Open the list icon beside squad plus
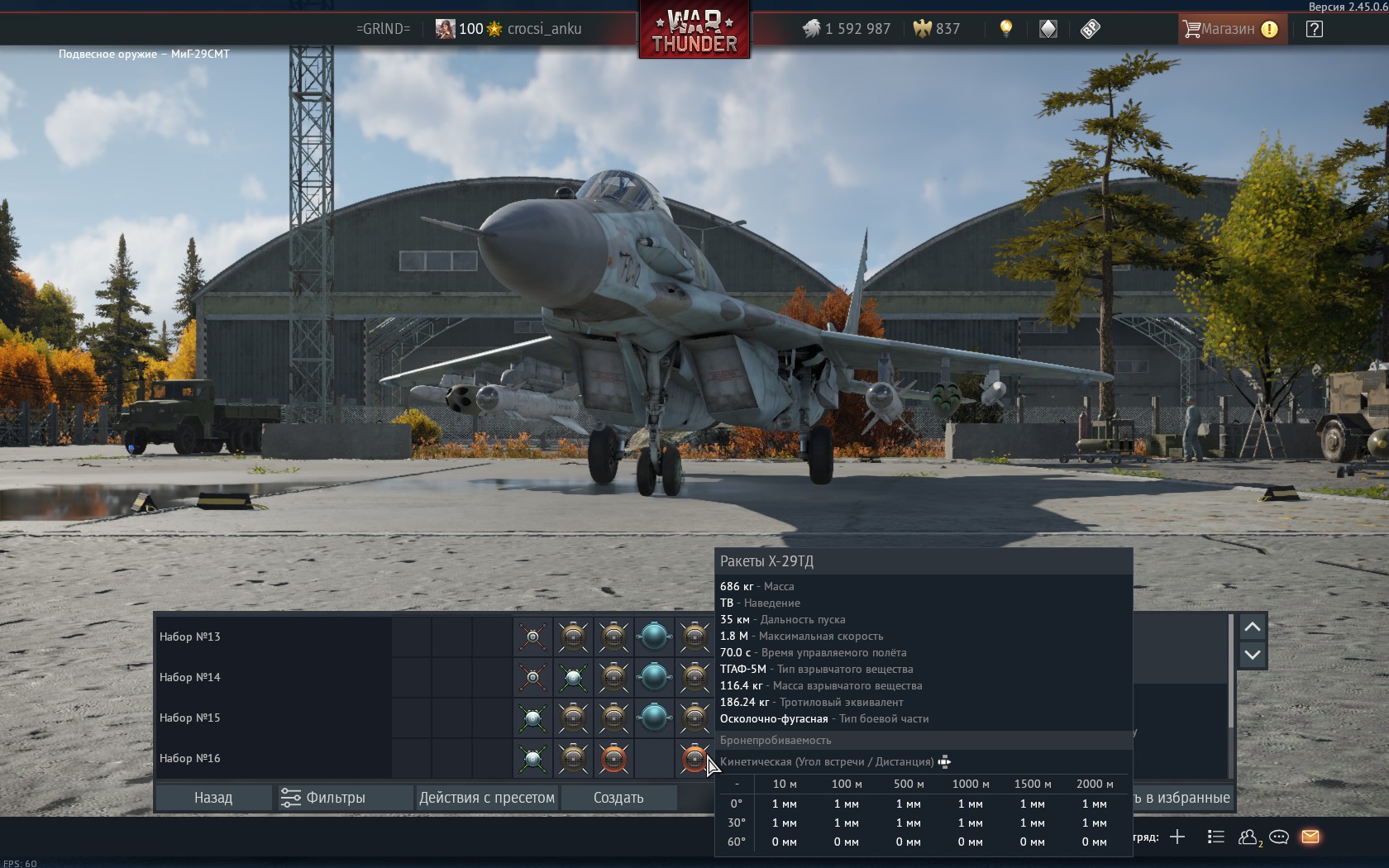 coord(1215,837)
